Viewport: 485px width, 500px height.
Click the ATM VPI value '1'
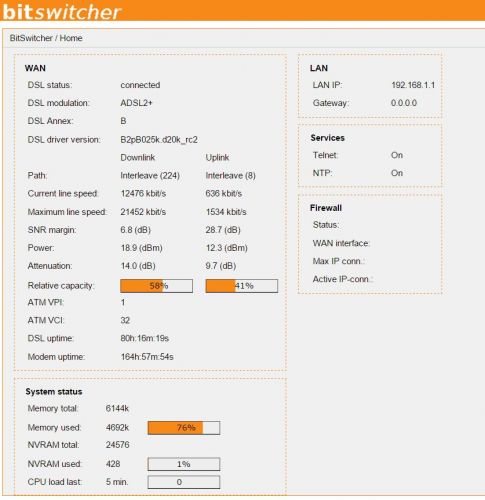click(x=123, y=302)
